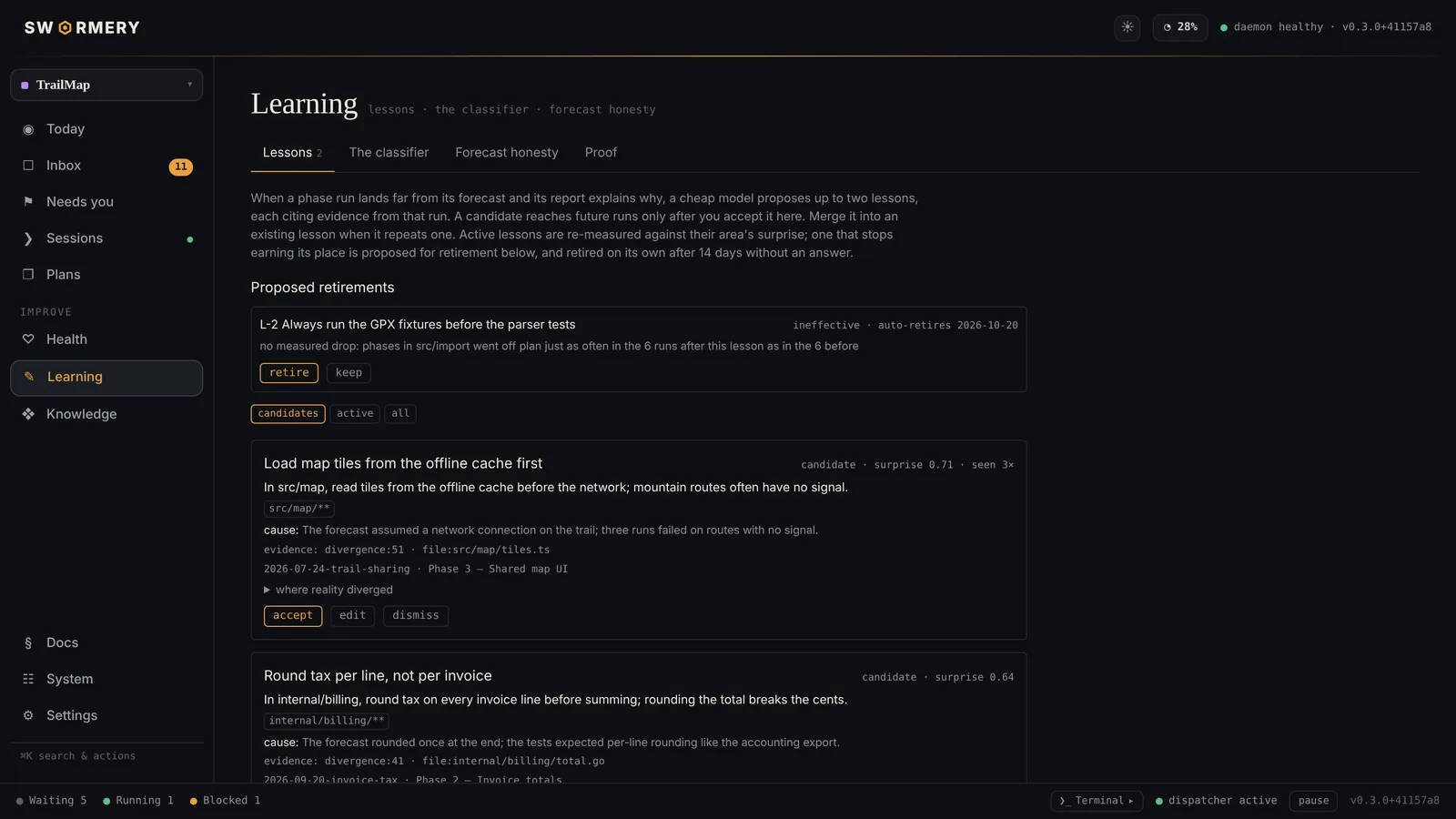
Task: Click the Health heart icon
Action: (28, 339)
